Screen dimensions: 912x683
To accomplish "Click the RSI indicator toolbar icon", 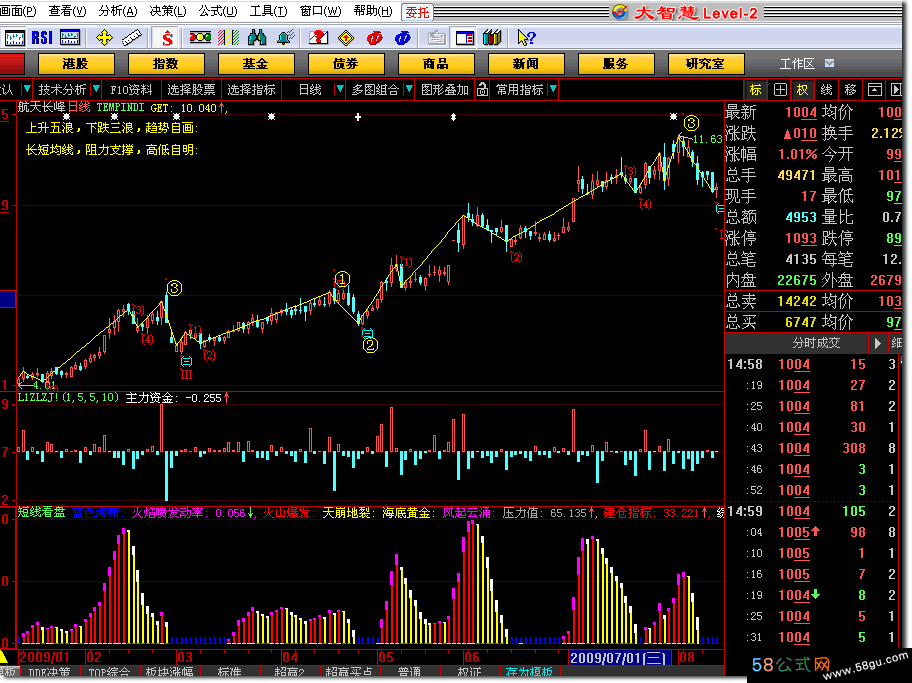I will pyautogui.click(x=42, y=38).
